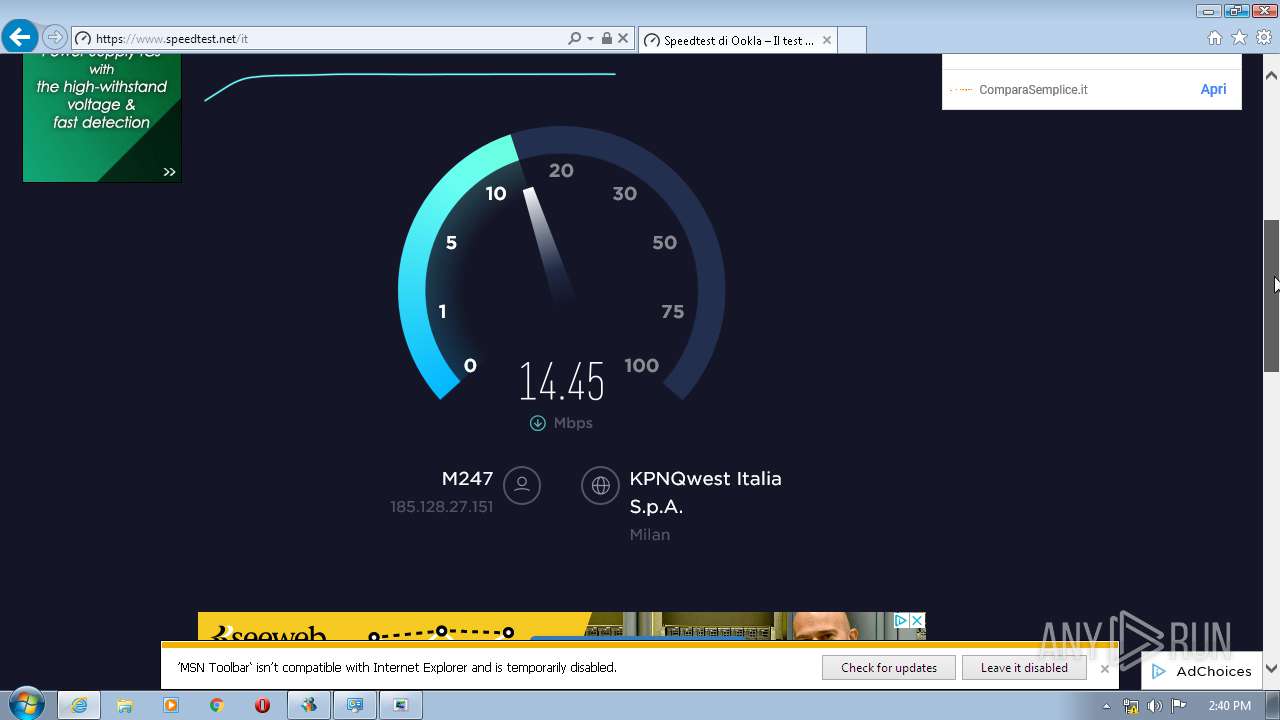Click the globe server icon
1280x720 pixels.
(600, 486)
